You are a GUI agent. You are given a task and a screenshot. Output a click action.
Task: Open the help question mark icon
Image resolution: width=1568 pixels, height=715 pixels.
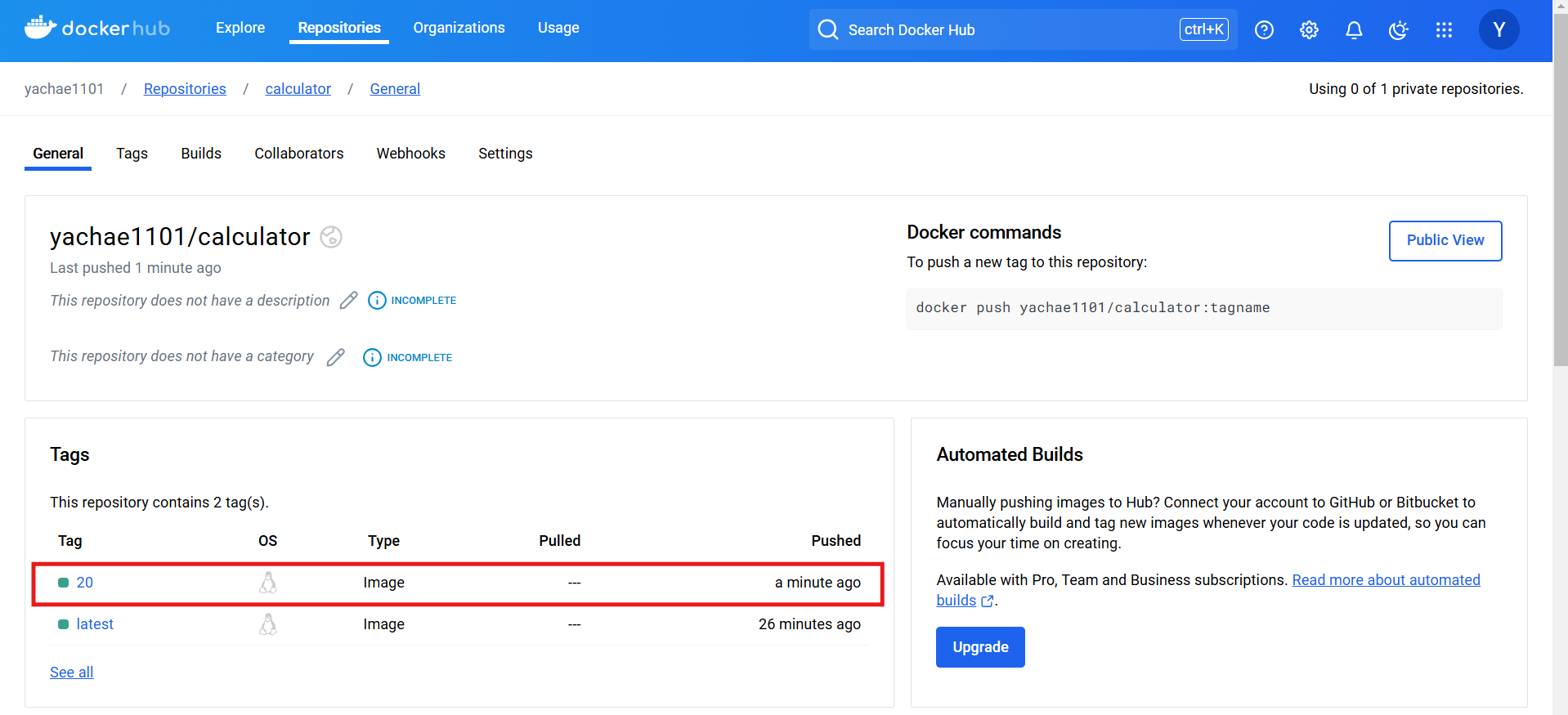pyautogui.click(x=1264, y=30)
